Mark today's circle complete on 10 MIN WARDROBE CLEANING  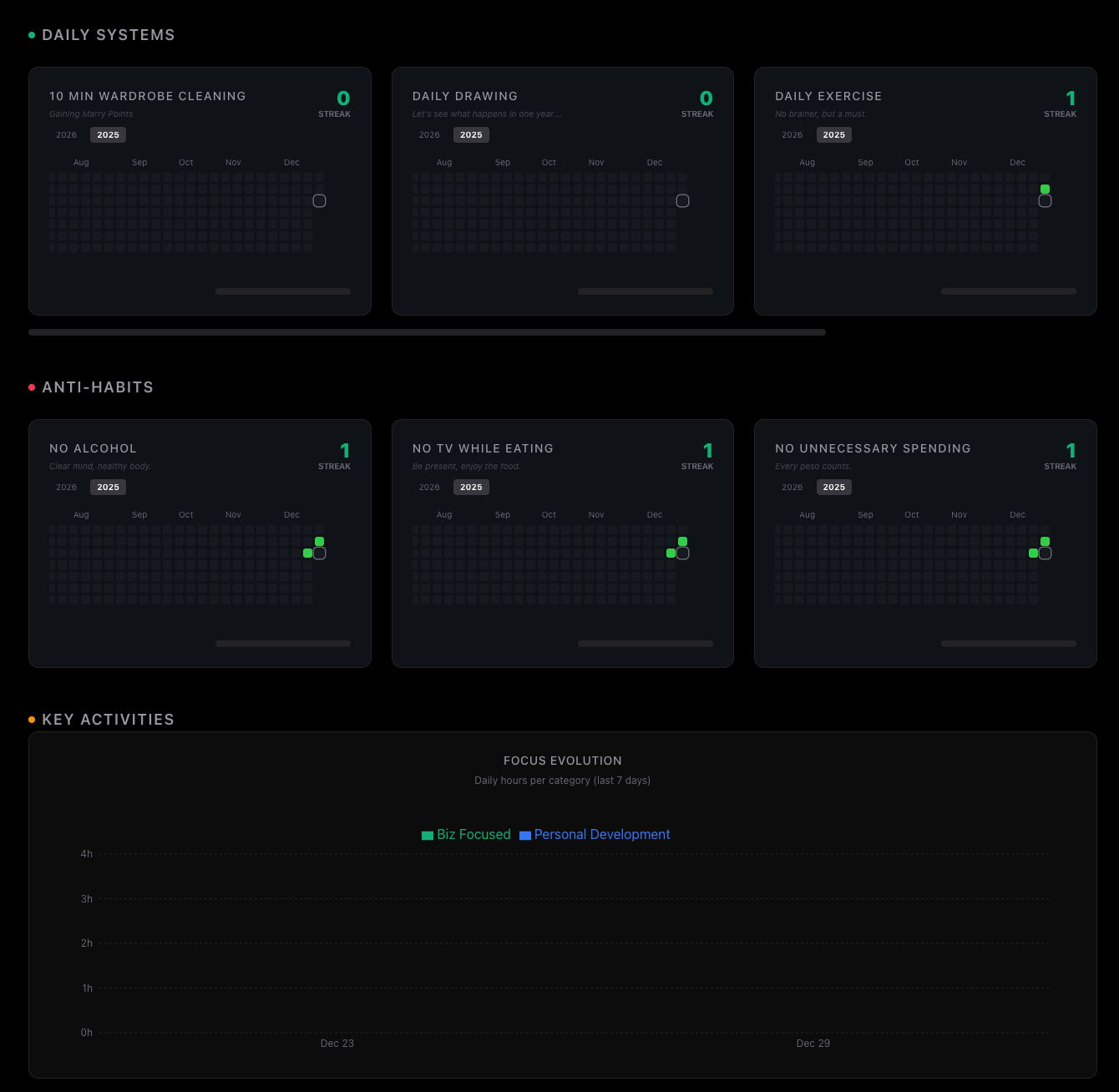click(318, 200)
